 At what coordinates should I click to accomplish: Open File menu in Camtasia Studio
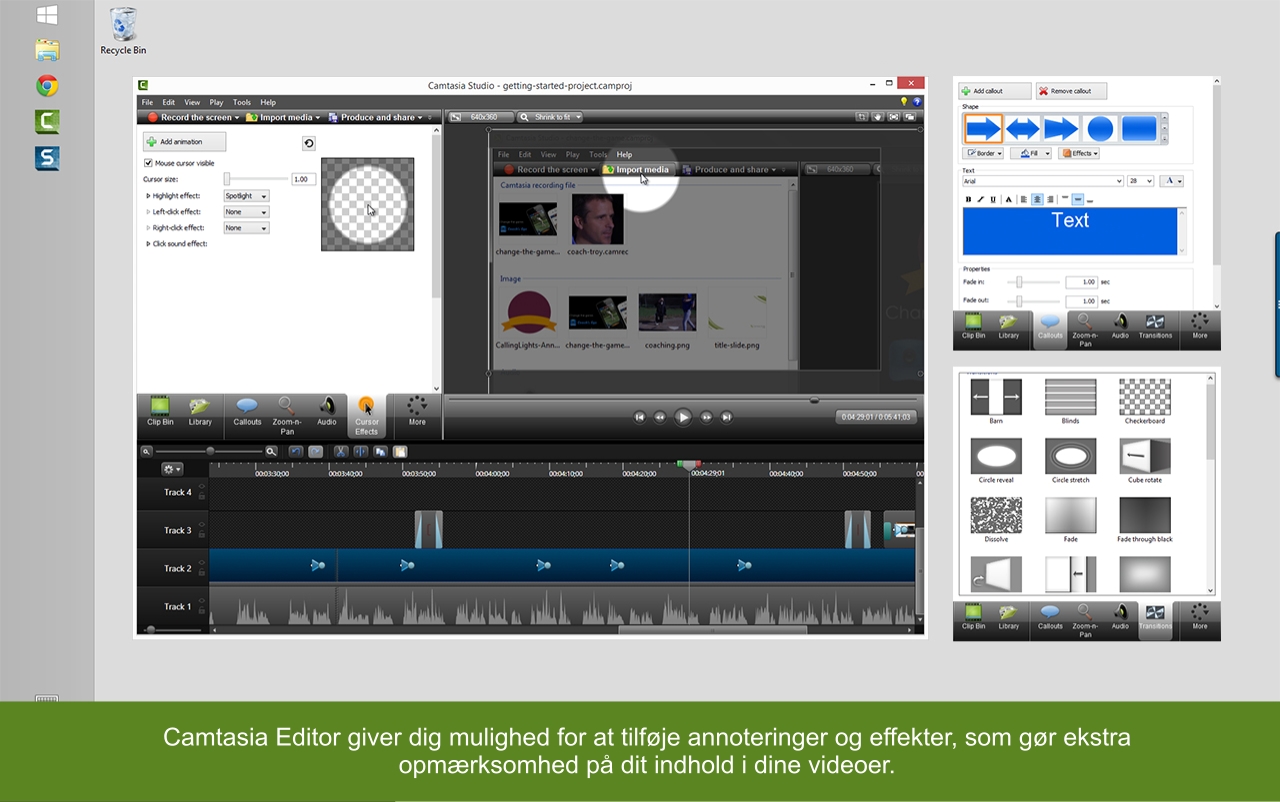coord(147,102)
